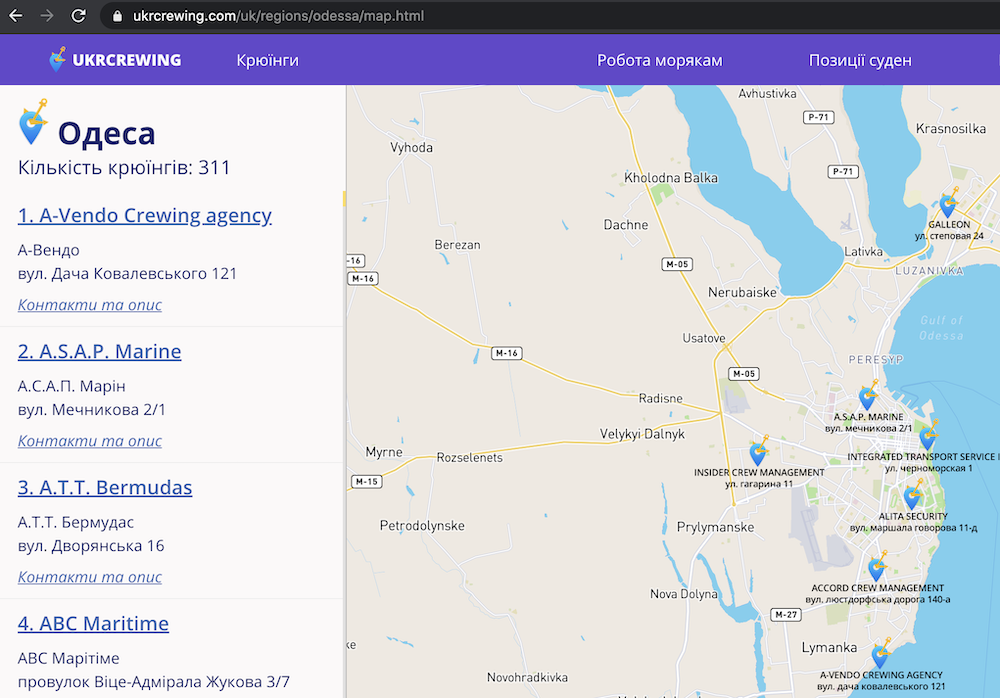Open the 4. ABC Maritime link
This screenshot has width=1000, height=698.
(93, 623)
